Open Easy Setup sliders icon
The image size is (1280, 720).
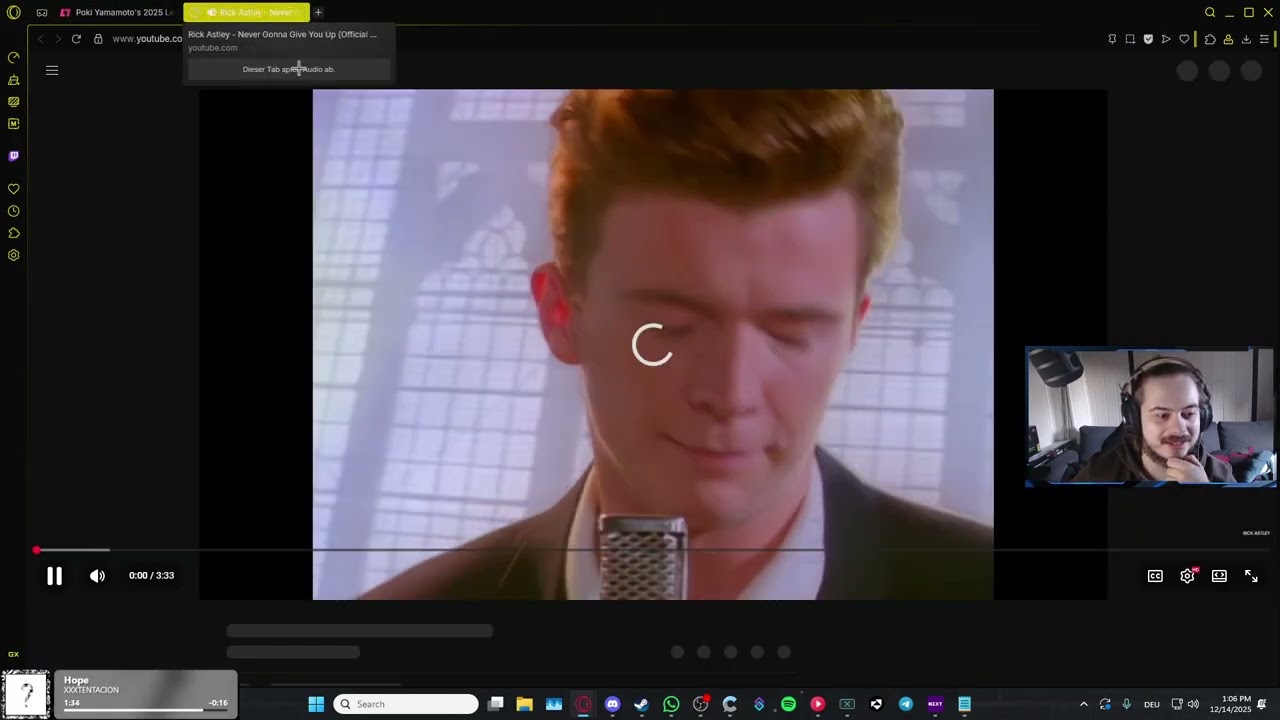[x=1264, y=39]
